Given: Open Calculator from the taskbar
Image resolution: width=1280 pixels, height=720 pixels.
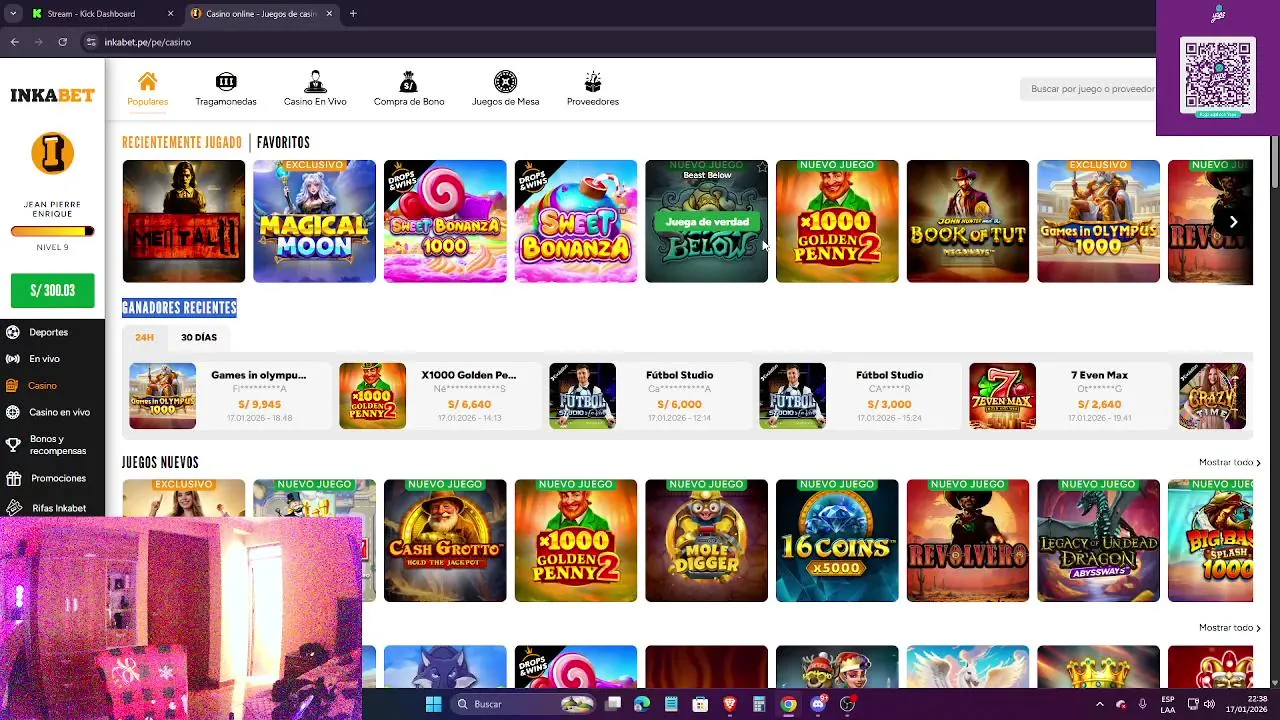Looking at the screenshot, I should [x=759, y=704].
